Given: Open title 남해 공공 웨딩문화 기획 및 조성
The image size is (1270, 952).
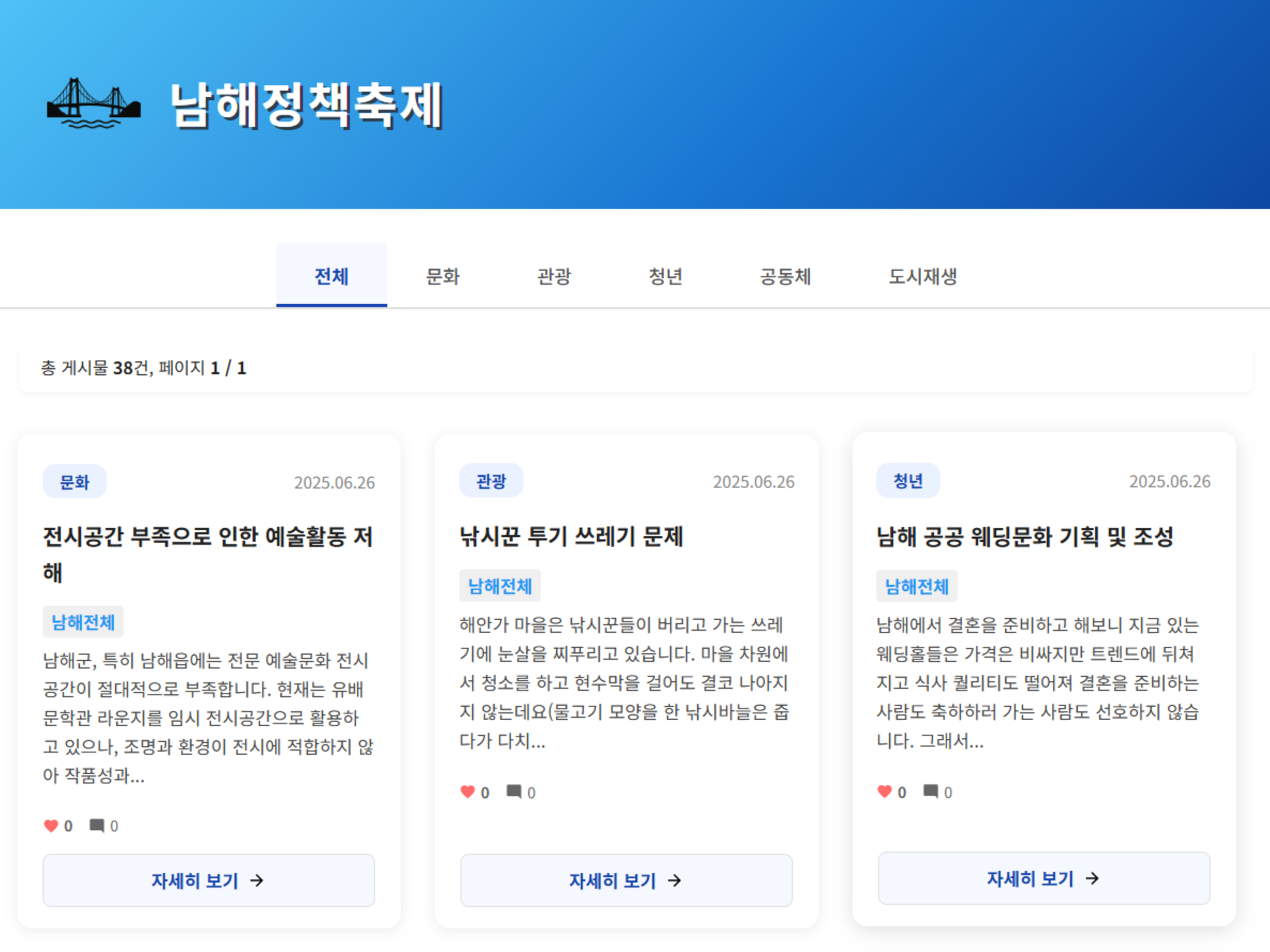Looking at the screenshot, I should click(1025, 537).
